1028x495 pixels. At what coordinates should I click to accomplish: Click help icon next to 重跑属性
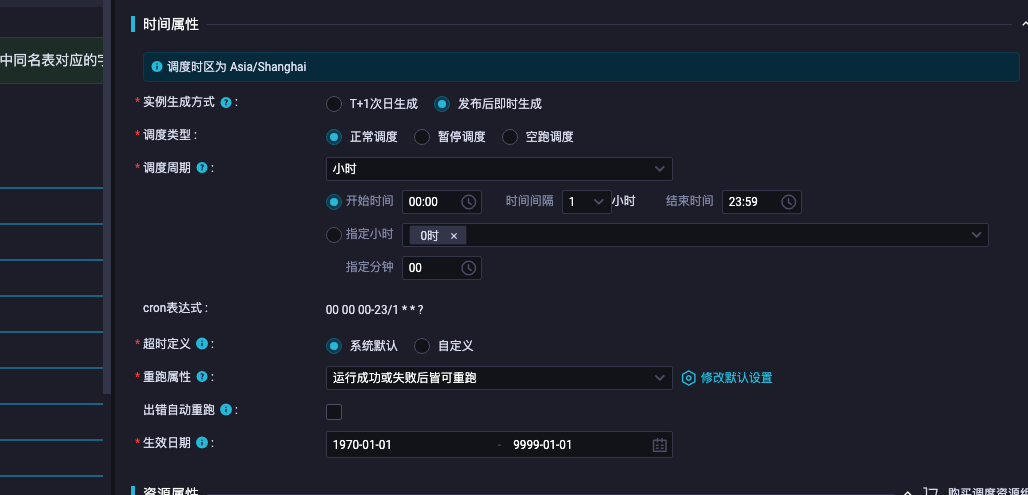point(202,377)
